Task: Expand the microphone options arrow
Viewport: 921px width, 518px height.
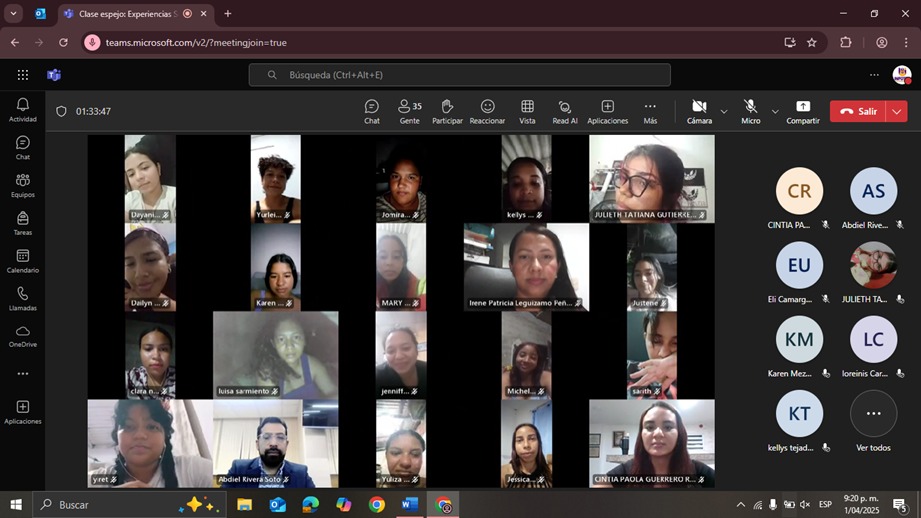Action: pos(775,111)
